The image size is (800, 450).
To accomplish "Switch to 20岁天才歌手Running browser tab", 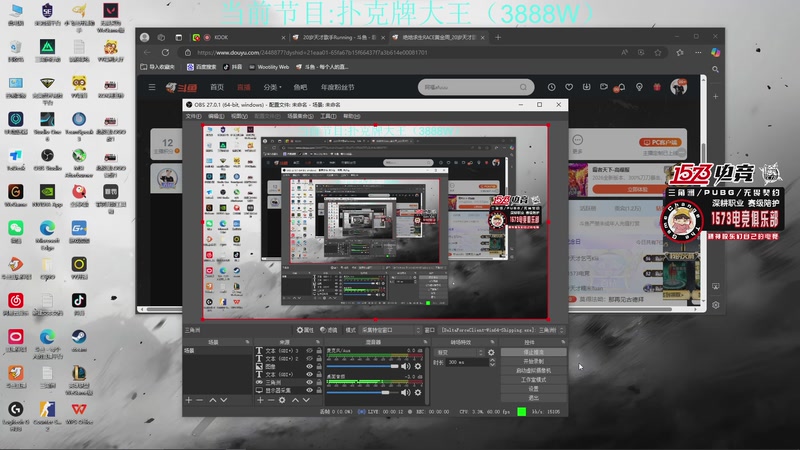I will [x=339, y=37].
